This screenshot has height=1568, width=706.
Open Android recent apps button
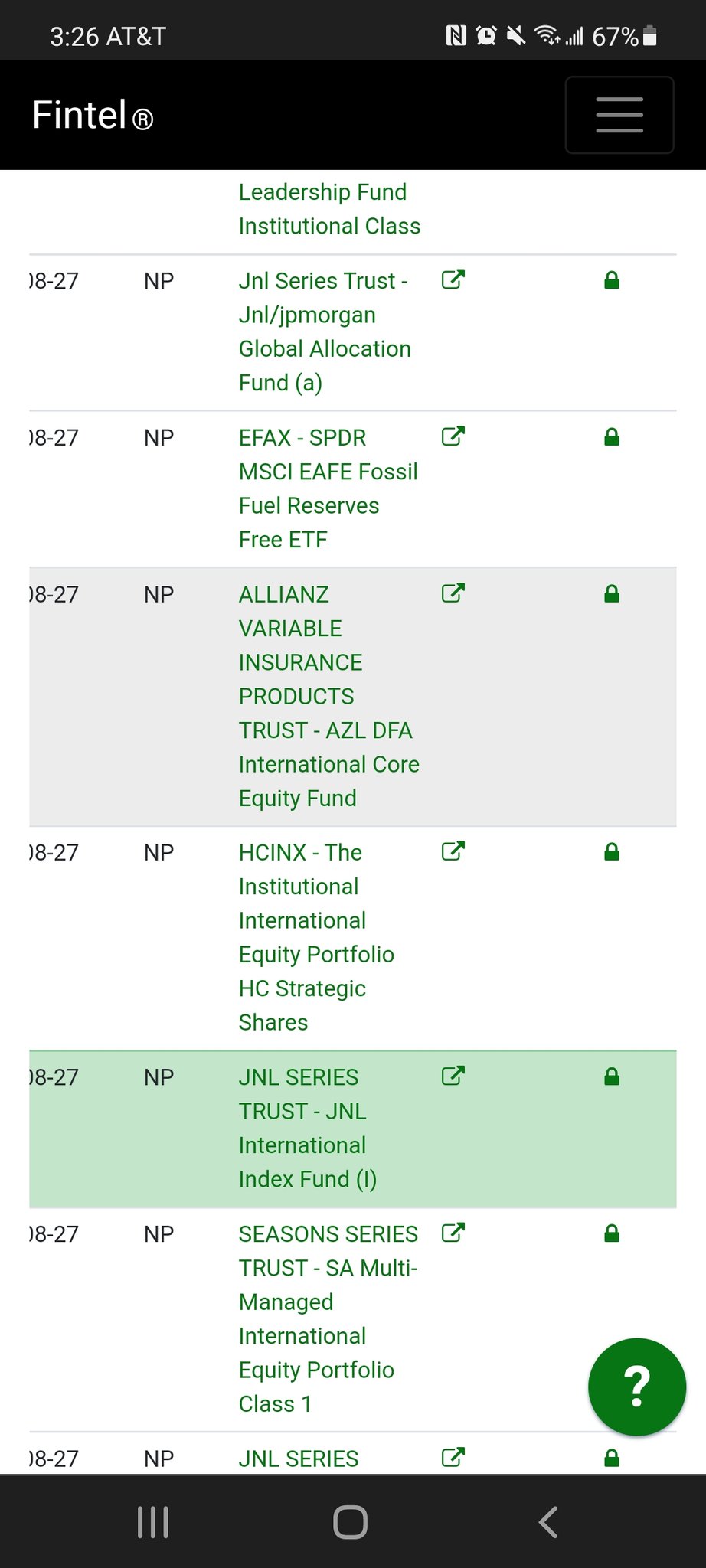[x=152, y=1522]
